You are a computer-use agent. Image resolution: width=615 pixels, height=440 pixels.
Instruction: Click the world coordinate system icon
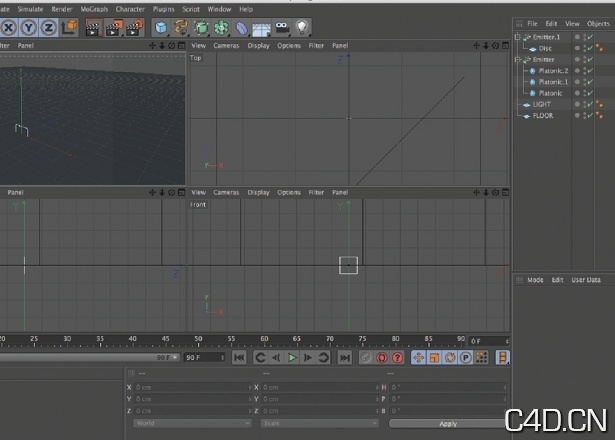coord(69,27)
